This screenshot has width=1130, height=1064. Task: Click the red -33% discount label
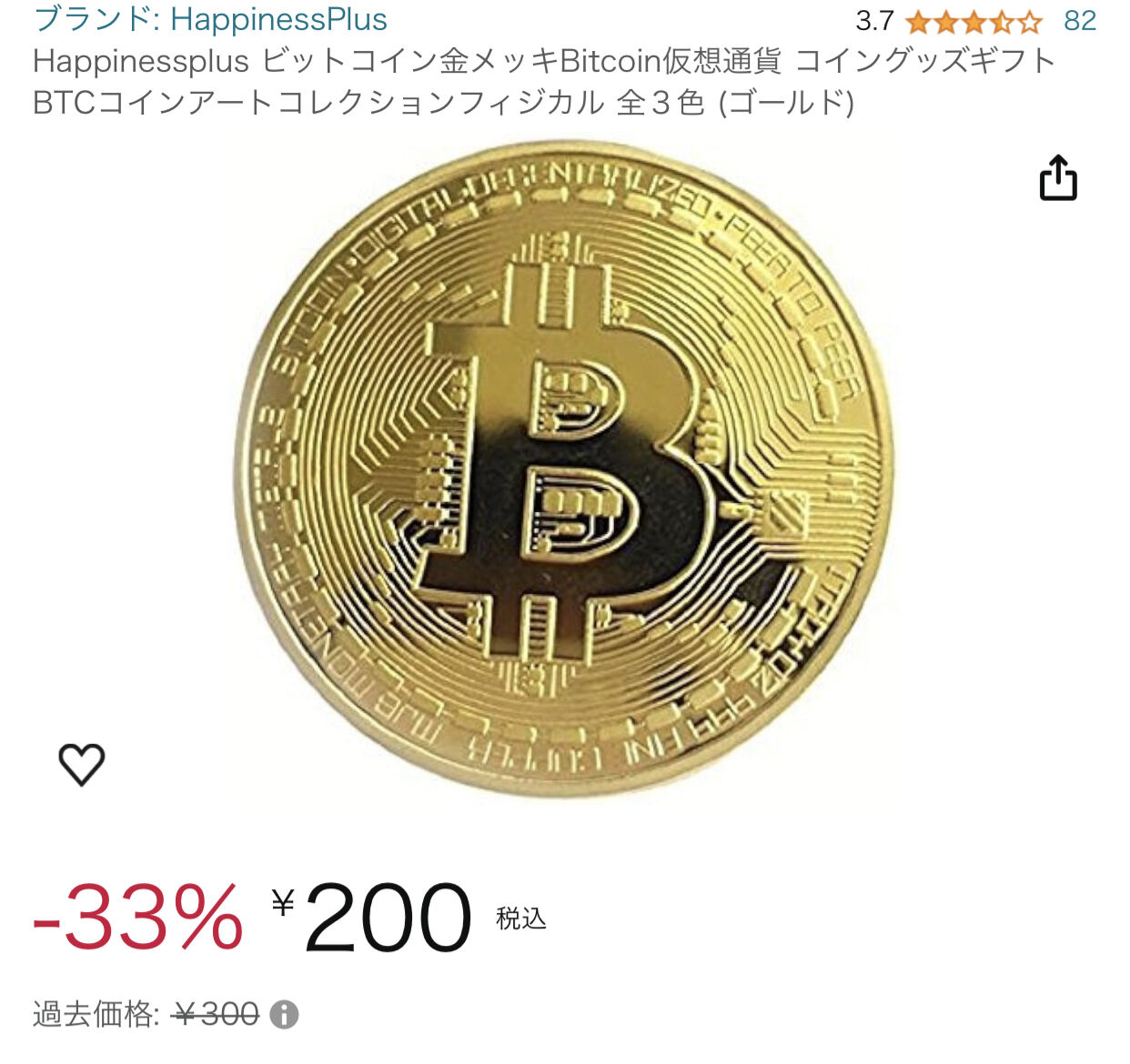(138, 917)
